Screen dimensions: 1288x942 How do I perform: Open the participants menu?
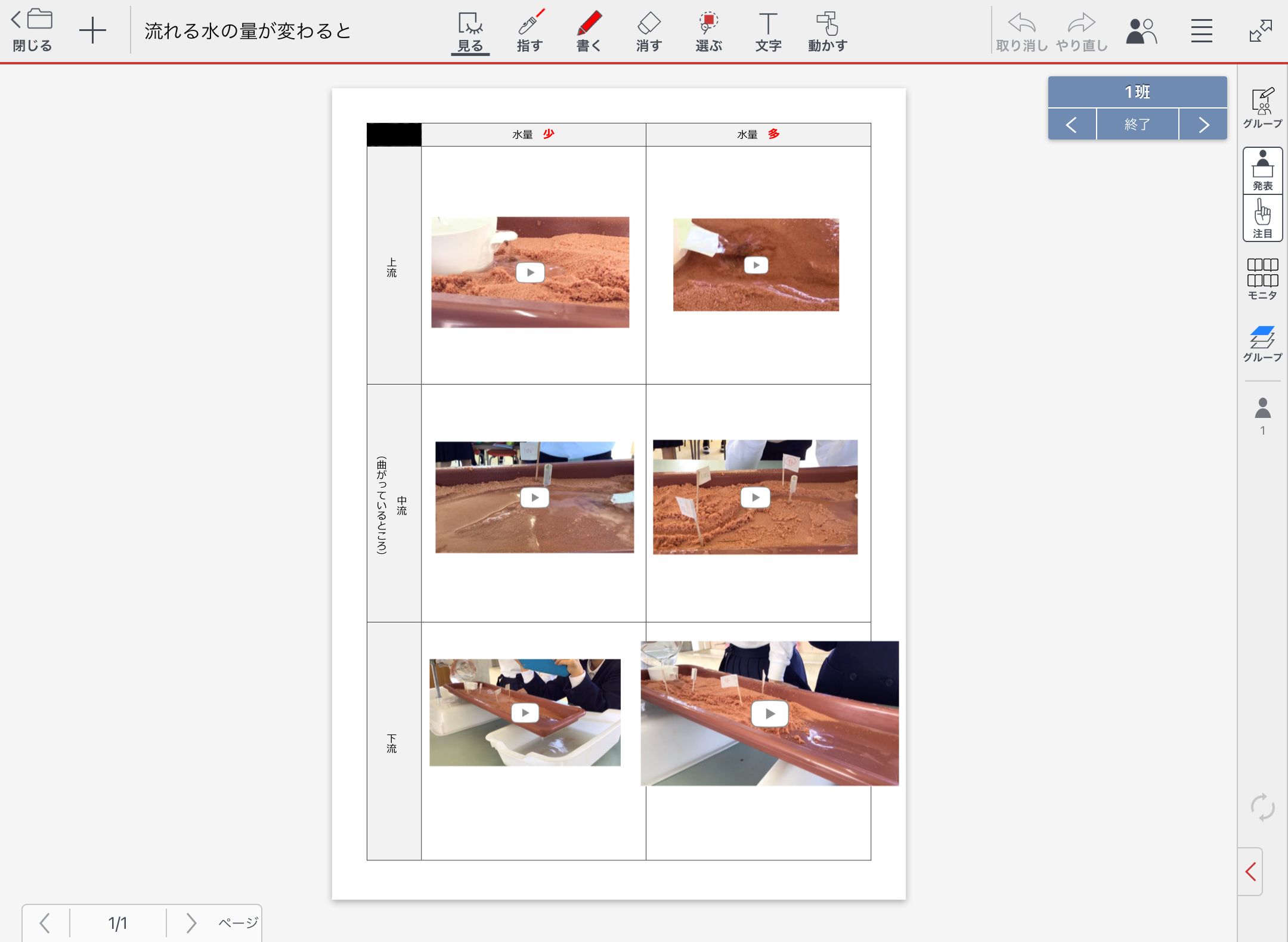point(1141,31)
